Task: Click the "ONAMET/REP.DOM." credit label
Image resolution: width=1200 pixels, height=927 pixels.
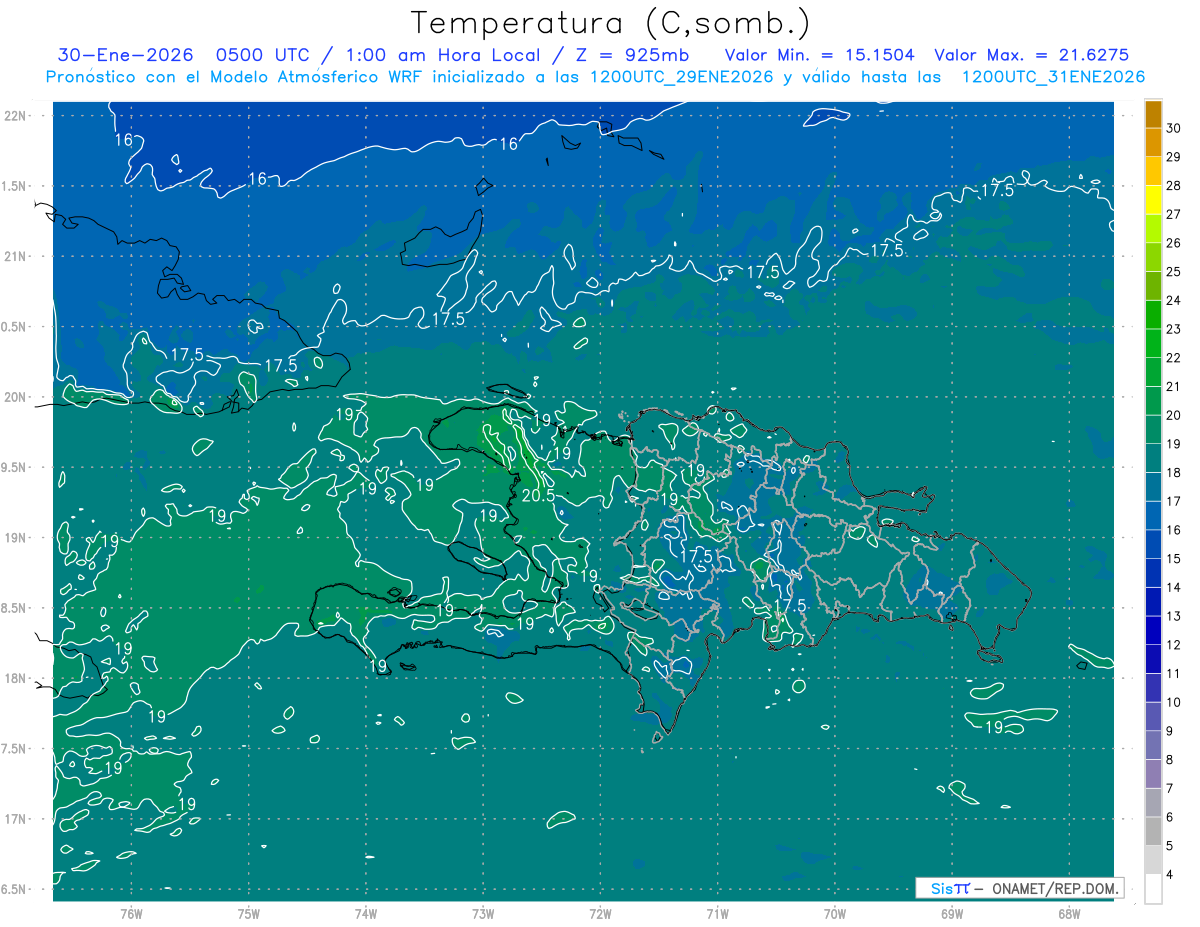Action: (x=1056, y=888)
